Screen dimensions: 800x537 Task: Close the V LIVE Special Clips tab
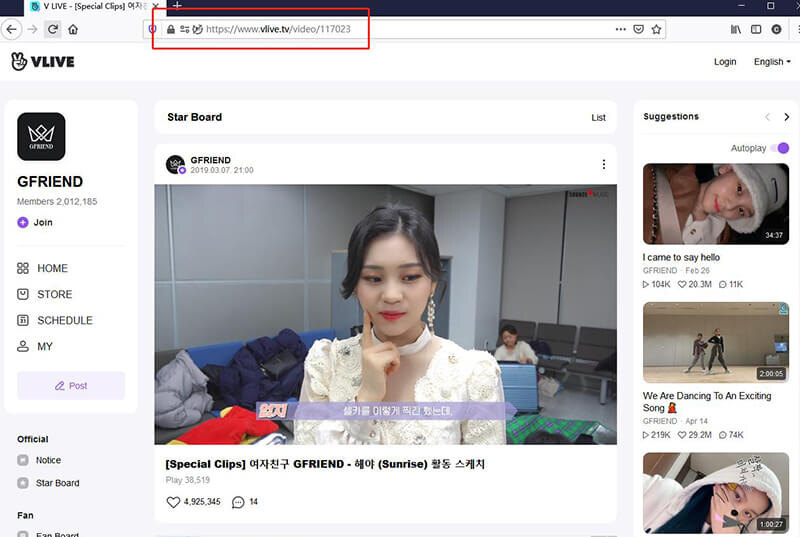[x=156, y=6]
